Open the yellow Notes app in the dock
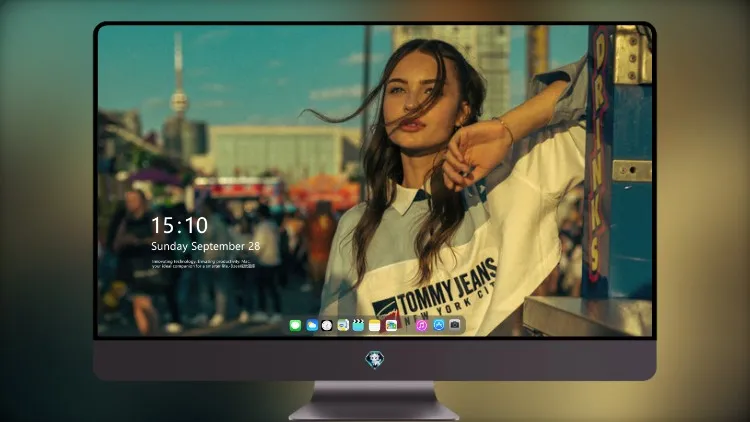 (x=375, y=325)
